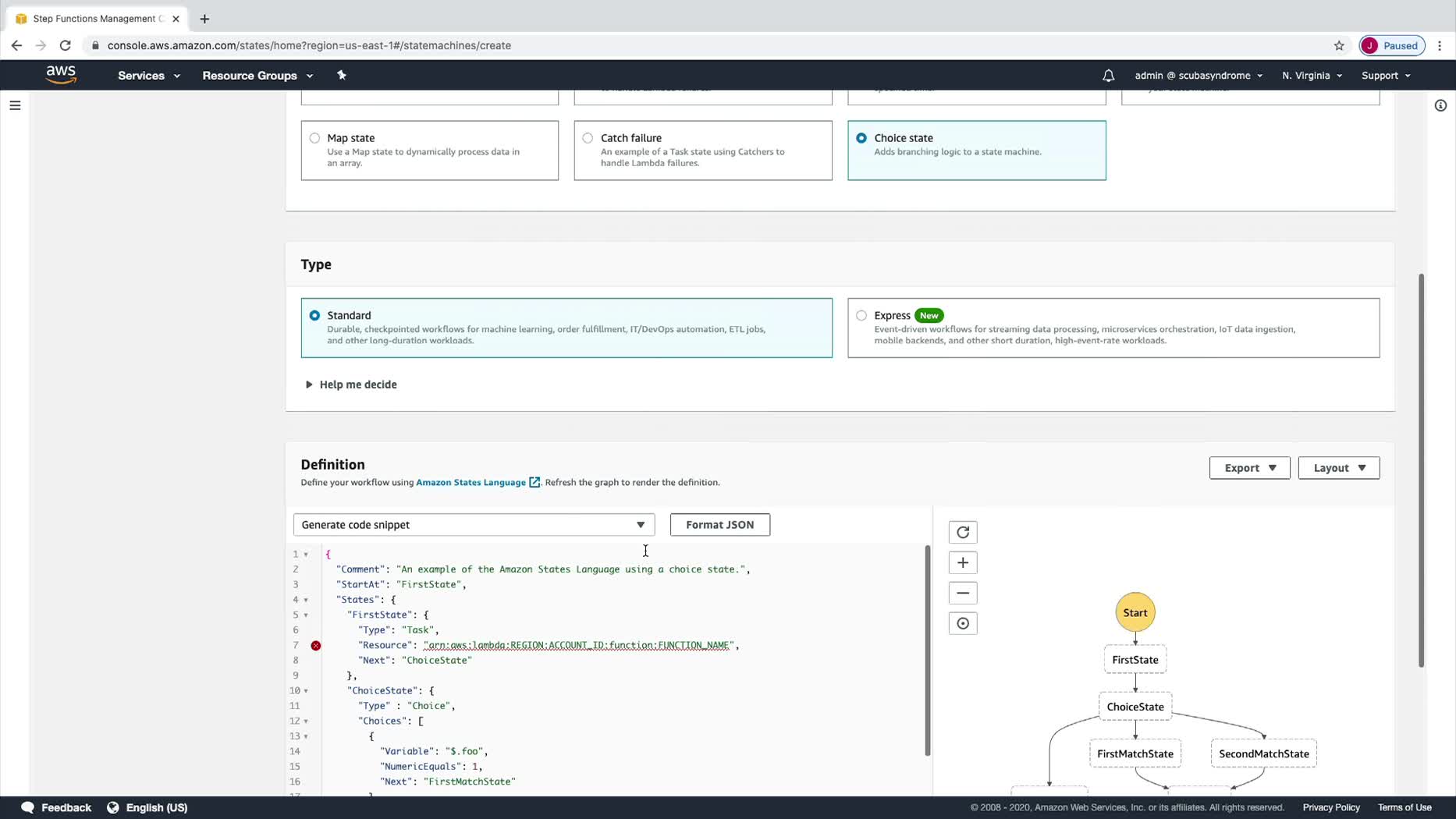Viewport: 1456px width, 819px height.
Task: Collapse the ChoiceState block on line 10
Action: [x=306, y=690]
